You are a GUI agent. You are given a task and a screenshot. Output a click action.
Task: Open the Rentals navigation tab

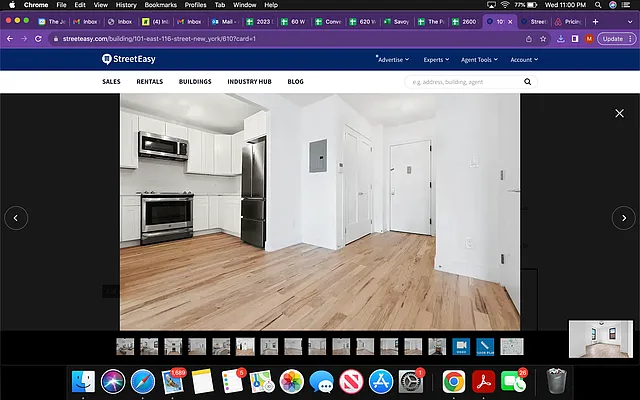point(150,81)
